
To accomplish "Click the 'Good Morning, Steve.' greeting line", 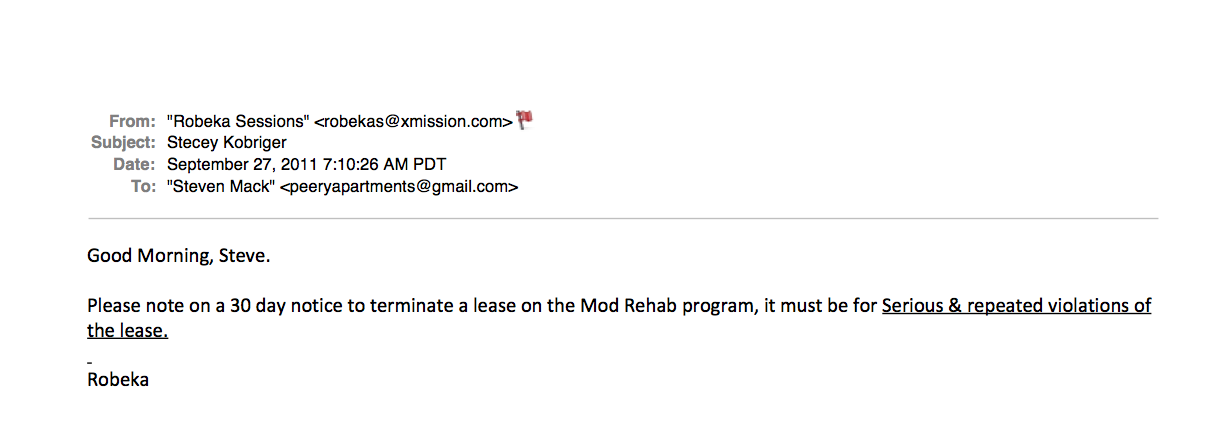I will [x=179, y=256].
